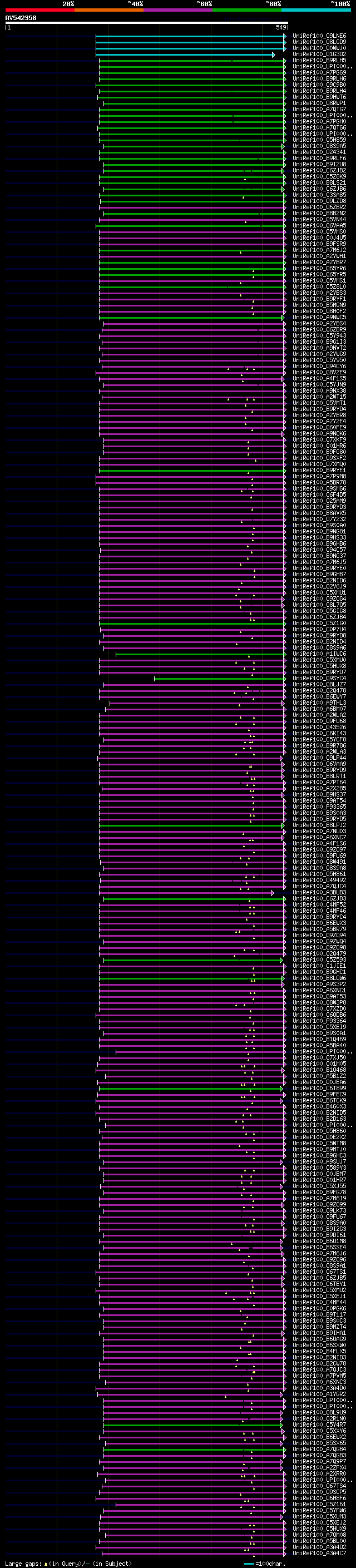Select the UniRef100_Q9LR44 hit label
The image size is (356, 1568).
point(319,758)
